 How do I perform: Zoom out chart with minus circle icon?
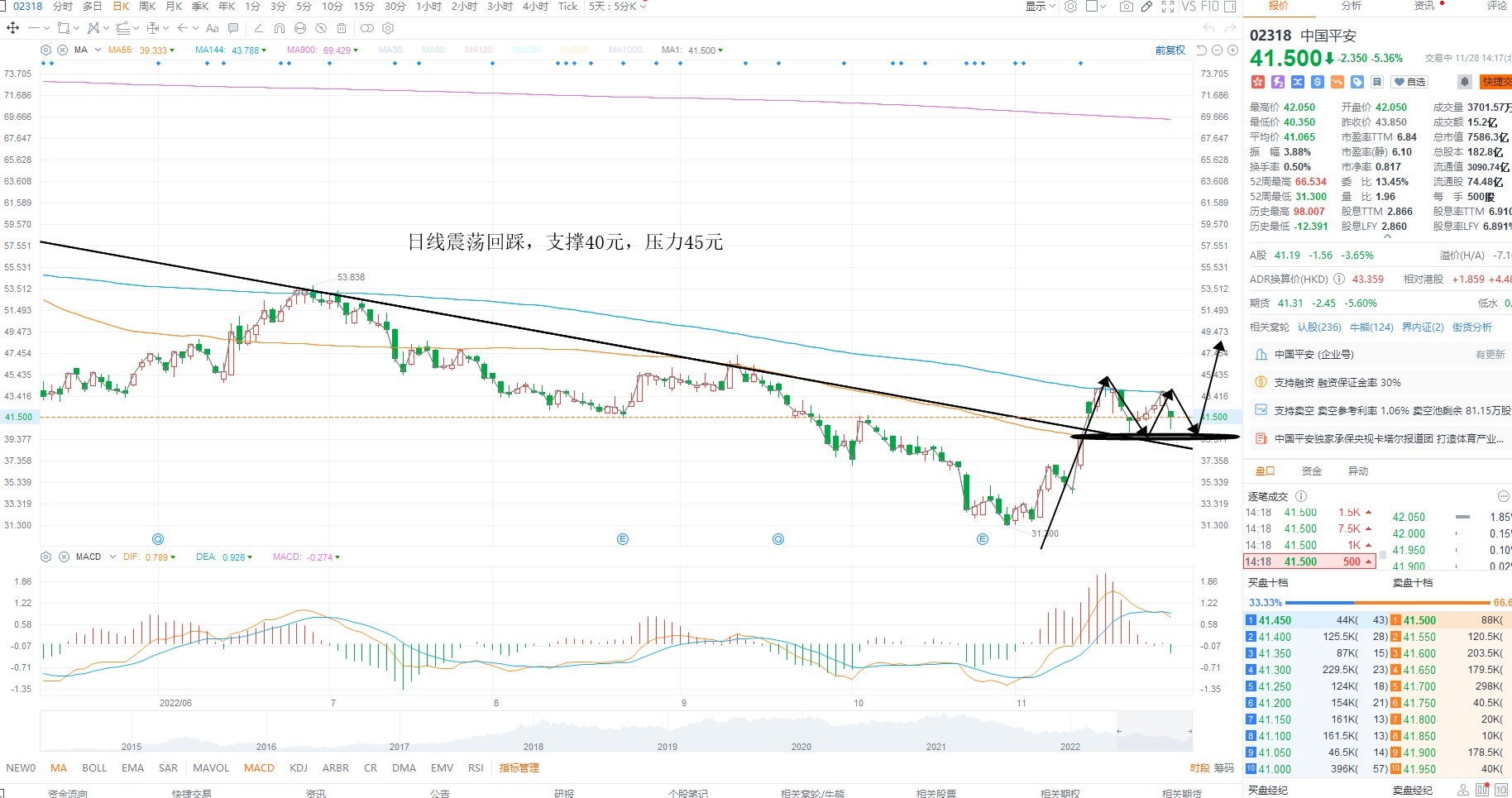pyautogui.click(x=1218, y=50)
